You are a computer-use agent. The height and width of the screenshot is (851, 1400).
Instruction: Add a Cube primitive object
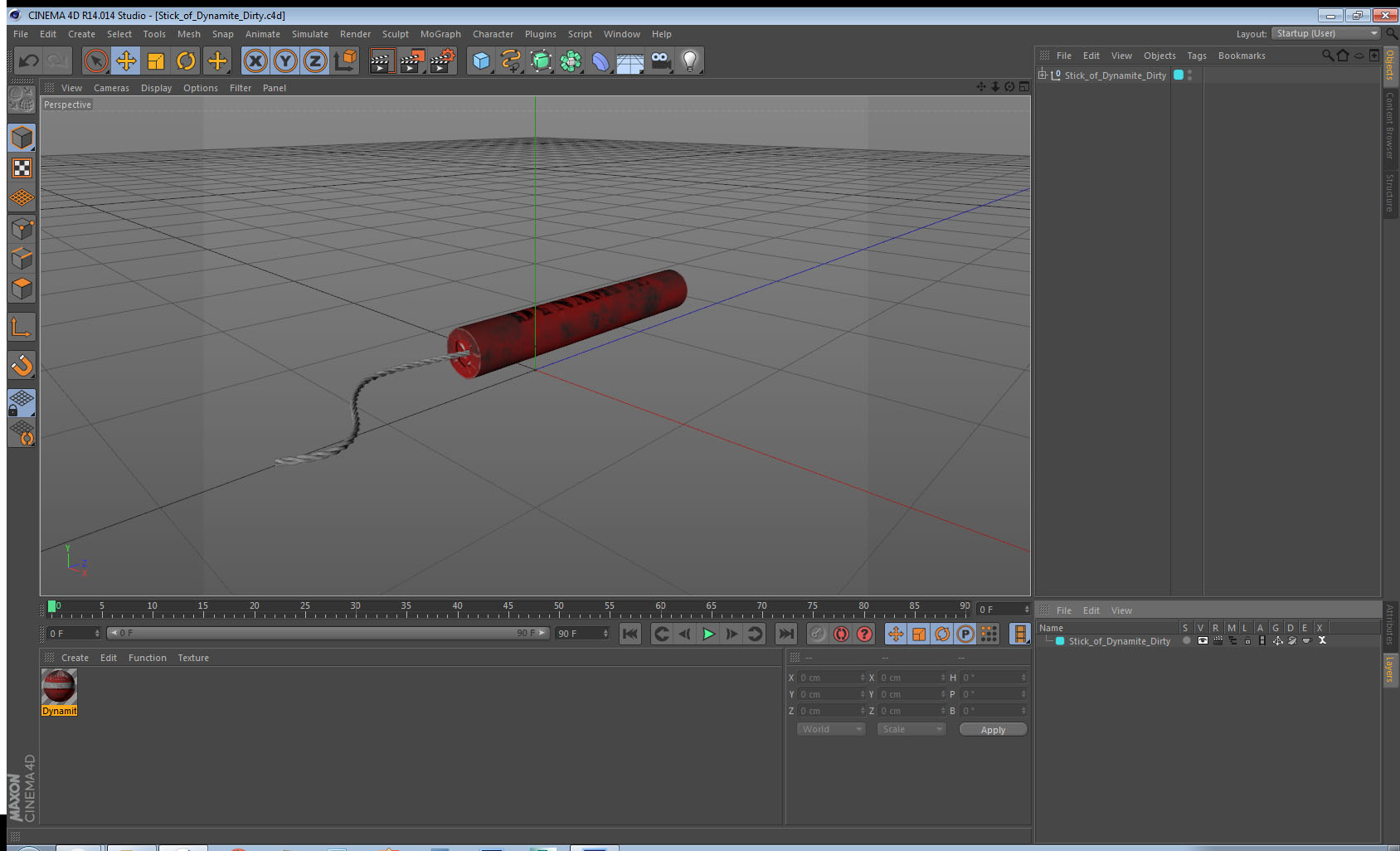pyautogui.click(x=481, y=61)
